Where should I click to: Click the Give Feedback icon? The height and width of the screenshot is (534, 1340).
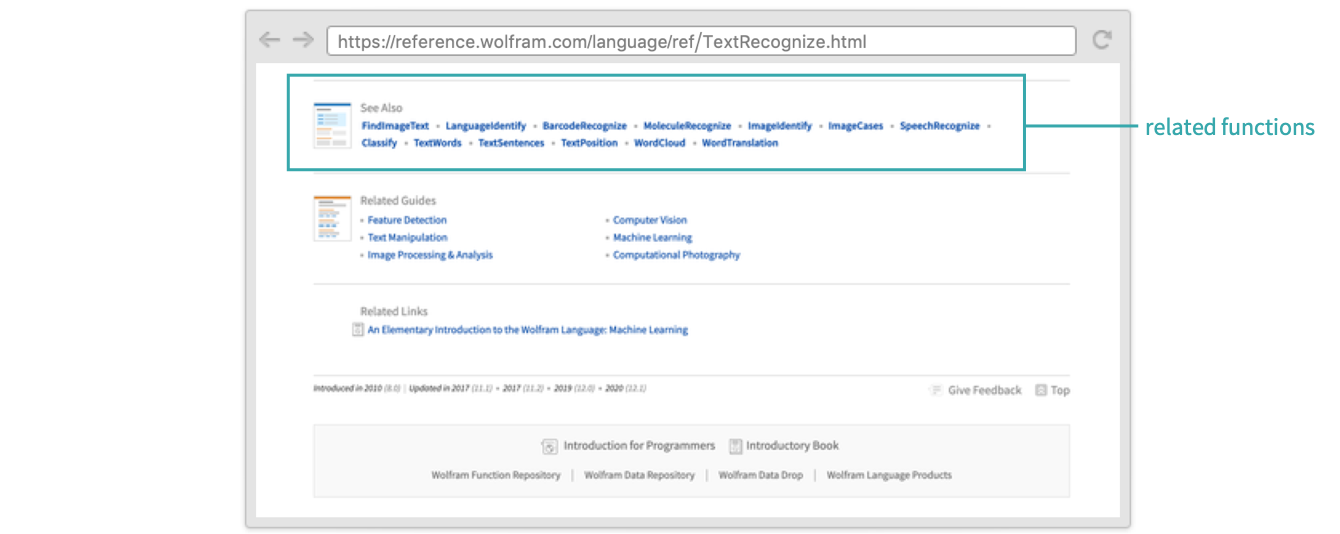coord(936,391)
